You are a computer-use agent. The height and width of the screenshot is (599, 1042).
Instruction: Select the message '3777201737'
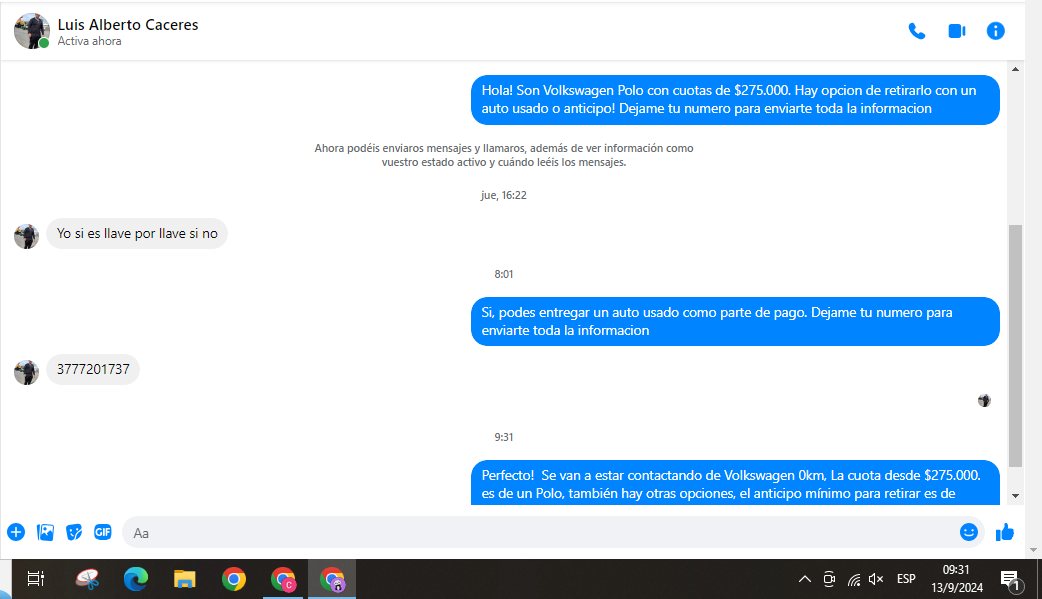click(93, 370)
